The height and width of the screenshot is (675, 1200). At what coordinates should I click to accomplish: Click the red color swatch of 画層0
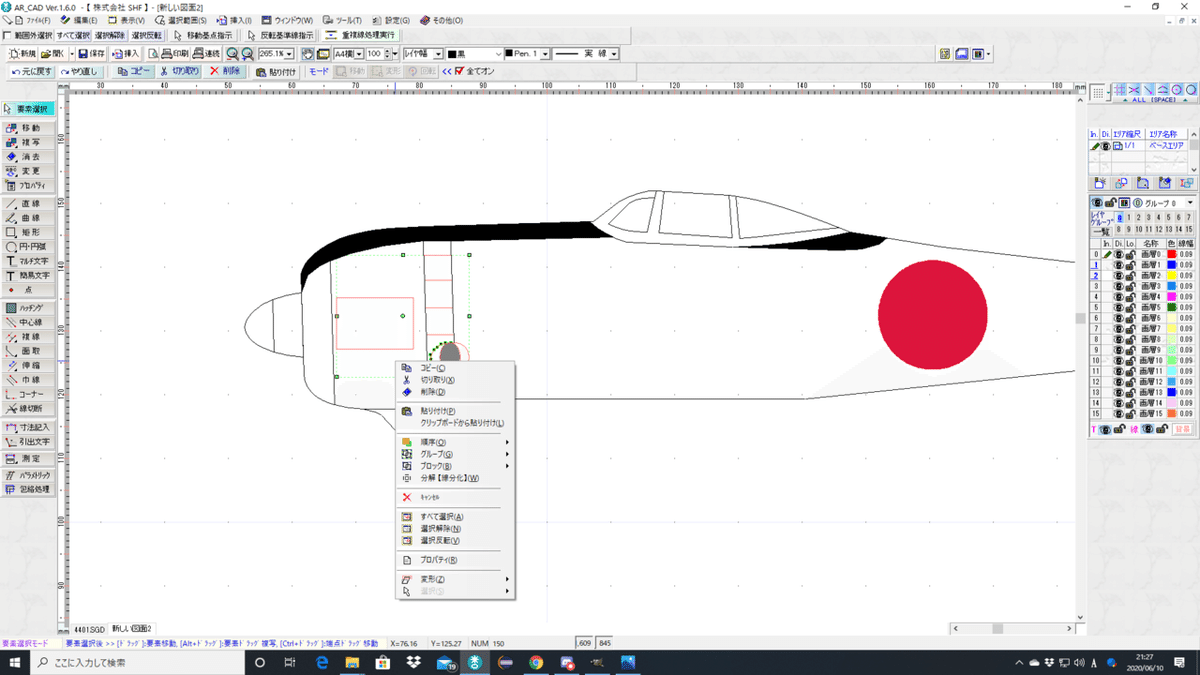click(1171, 254)
